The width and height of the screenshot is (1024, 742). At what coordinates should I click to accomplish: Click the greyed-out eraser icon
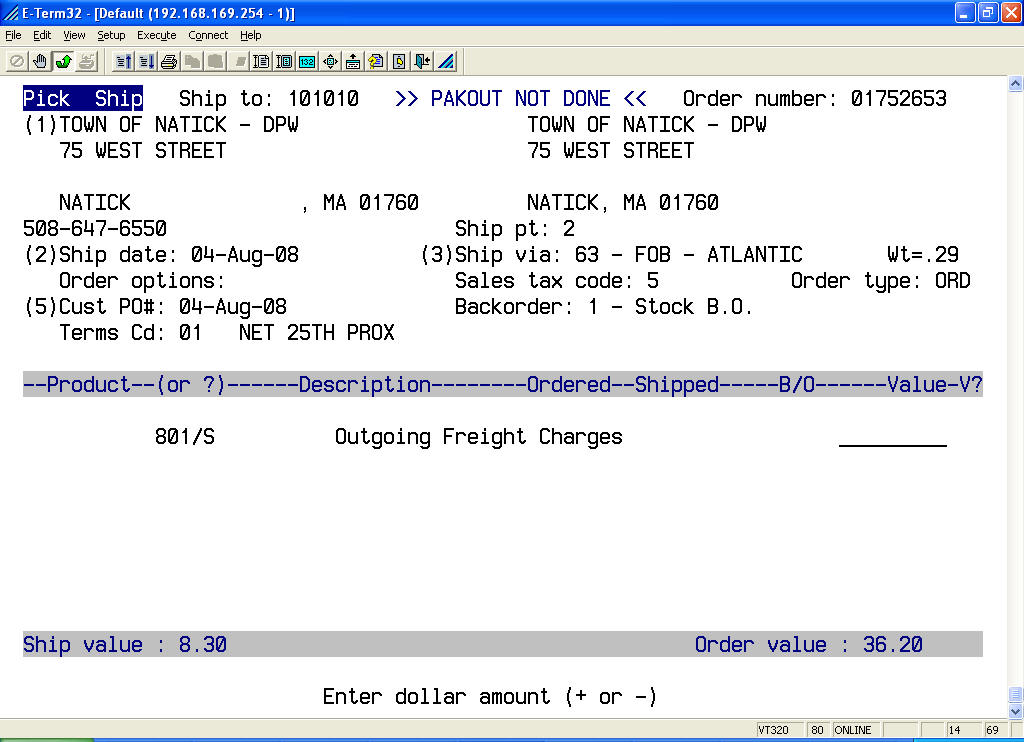[x=239, y=61]
